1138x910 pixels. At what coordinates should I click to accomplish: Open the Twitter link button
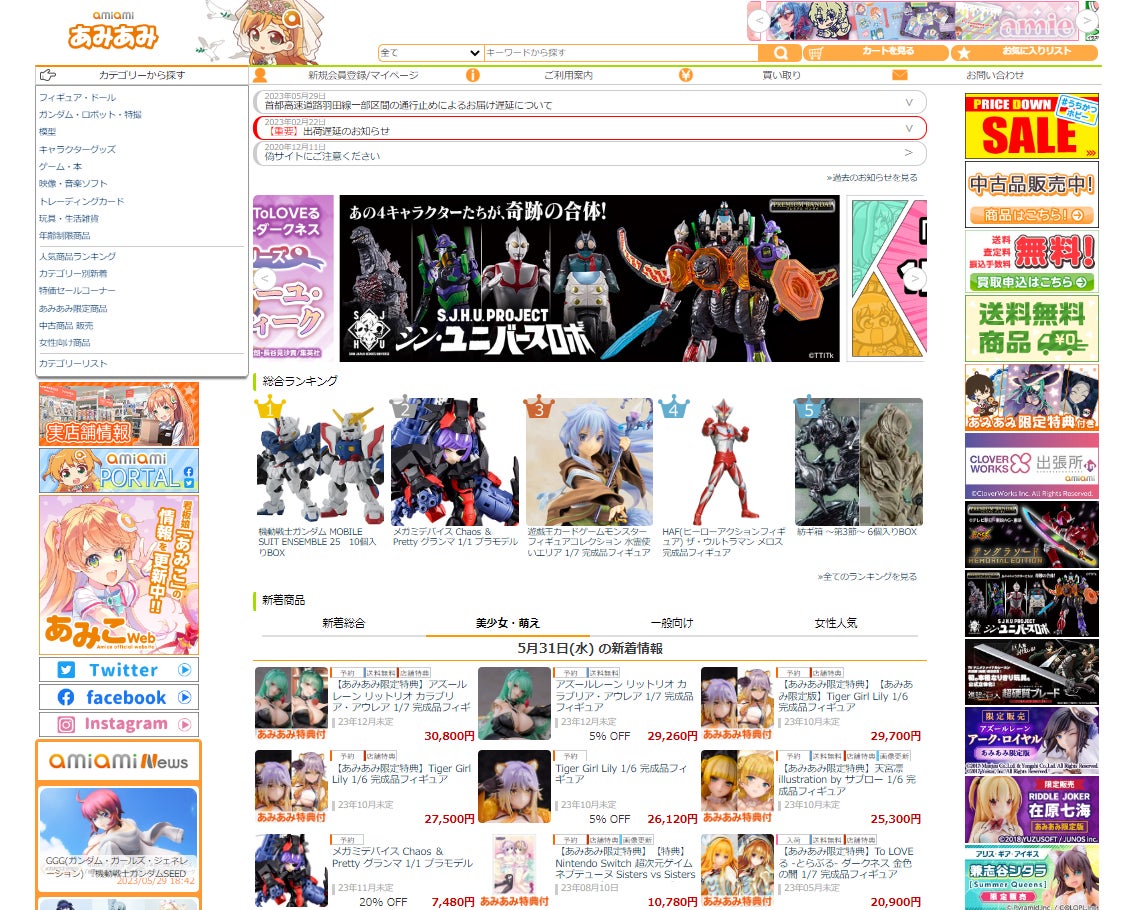119,670
